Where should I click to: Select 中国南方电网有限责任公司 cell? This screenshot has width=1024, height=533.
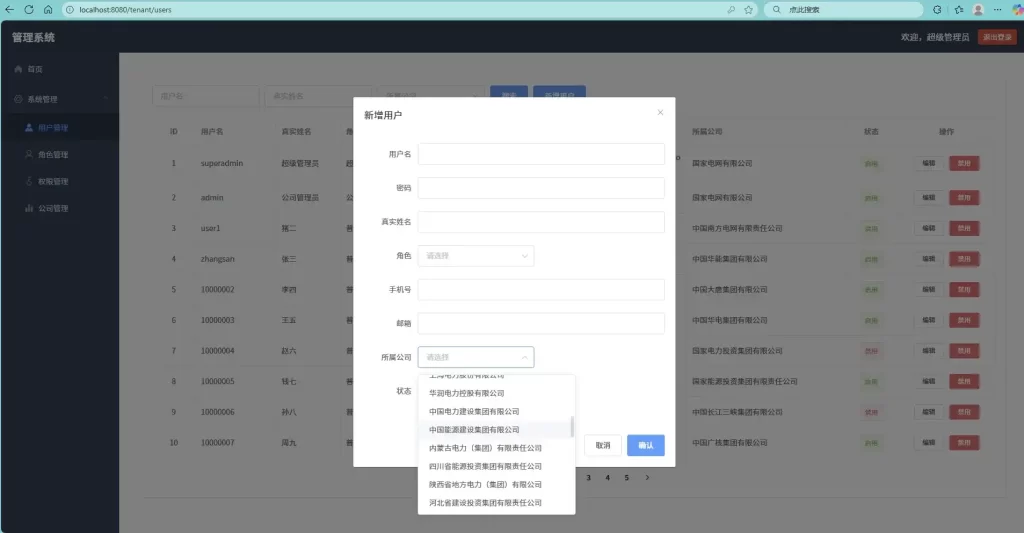pos(737,228)
